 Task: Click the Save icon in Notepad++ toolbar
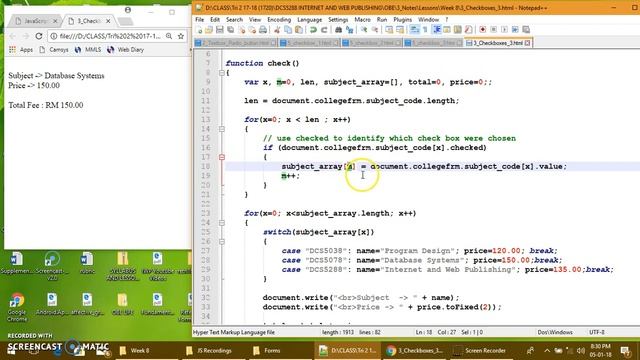220,29
